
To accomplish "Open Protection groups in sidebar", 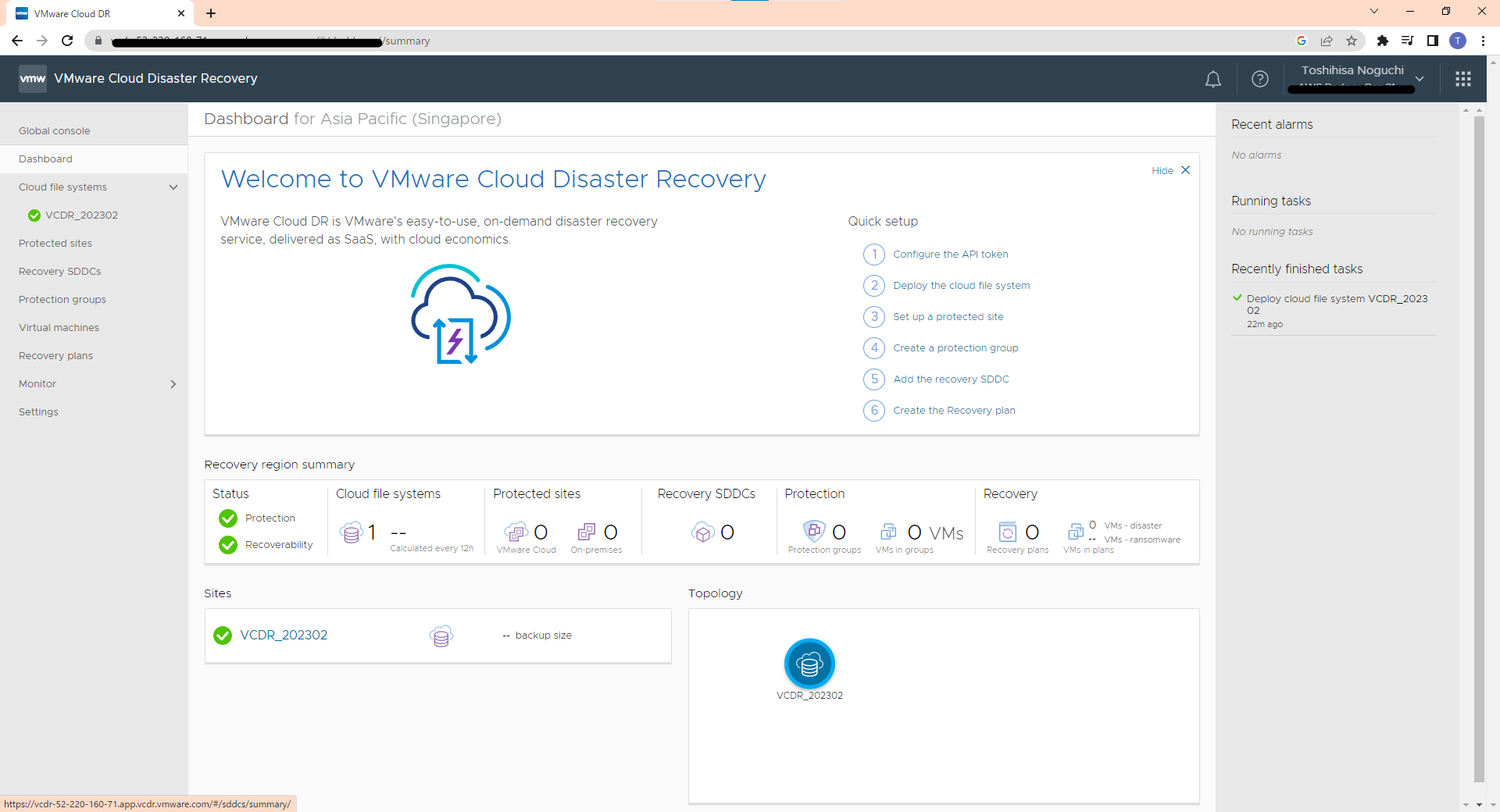I will click(x=62, y=300).
